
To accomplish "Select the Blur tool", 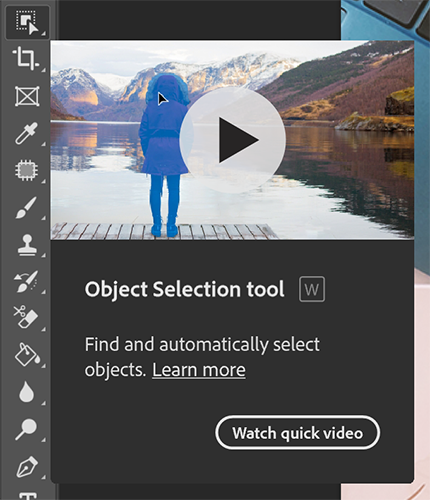I will click(26, 391).
